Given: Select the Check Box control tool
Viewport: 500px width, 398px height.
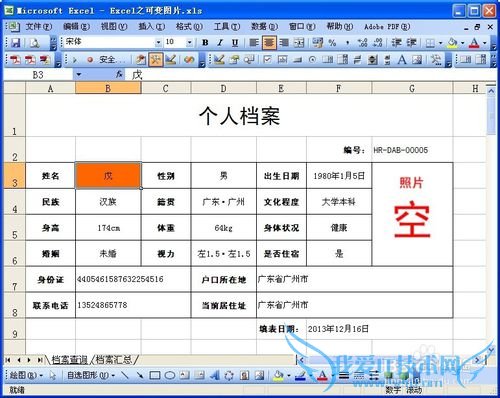Looking at the screenshot, I should click(267, 60).
